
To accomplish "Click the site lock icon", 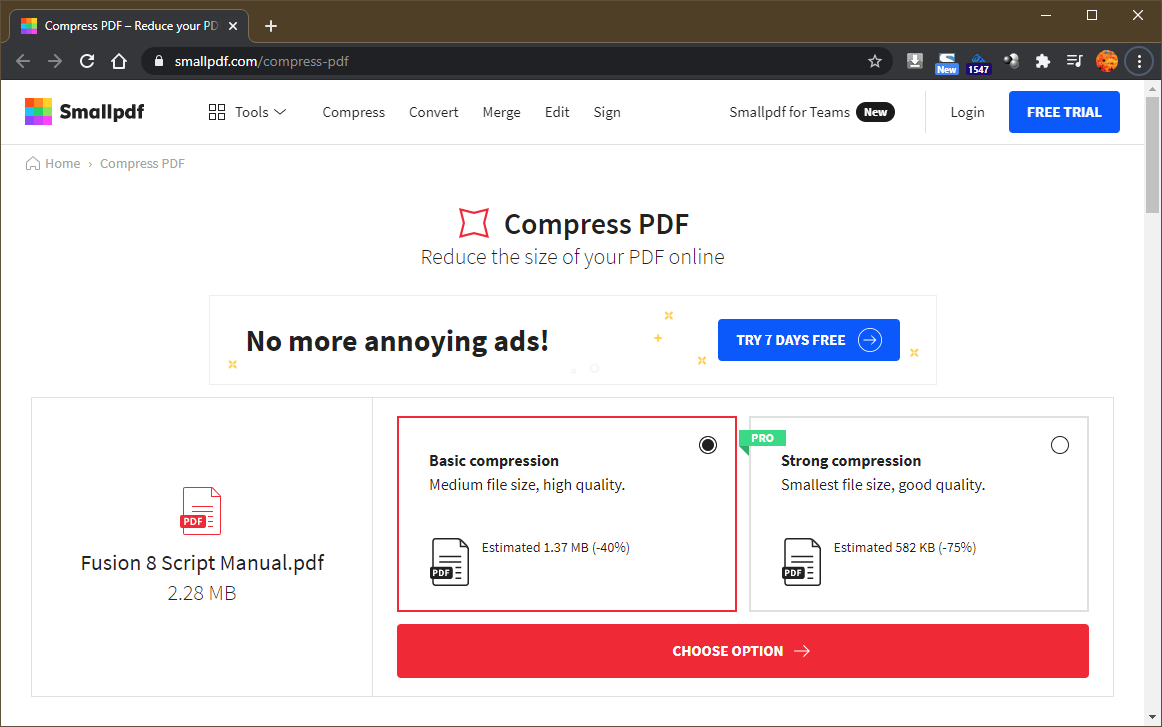I will pyautogui.click(x=158, y=62).
